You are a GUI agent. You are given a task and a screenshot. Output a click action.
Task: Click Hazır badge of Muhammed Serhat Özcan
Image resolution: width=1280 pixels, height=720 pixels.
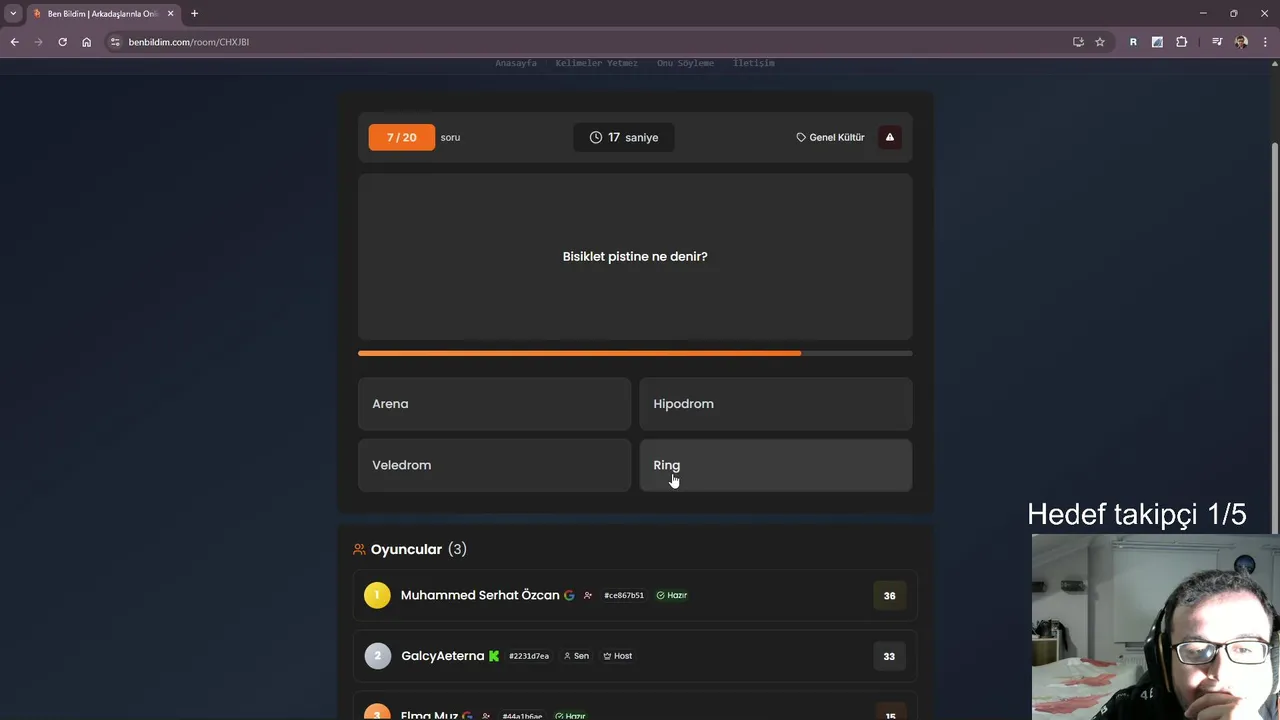coord(672,595)
